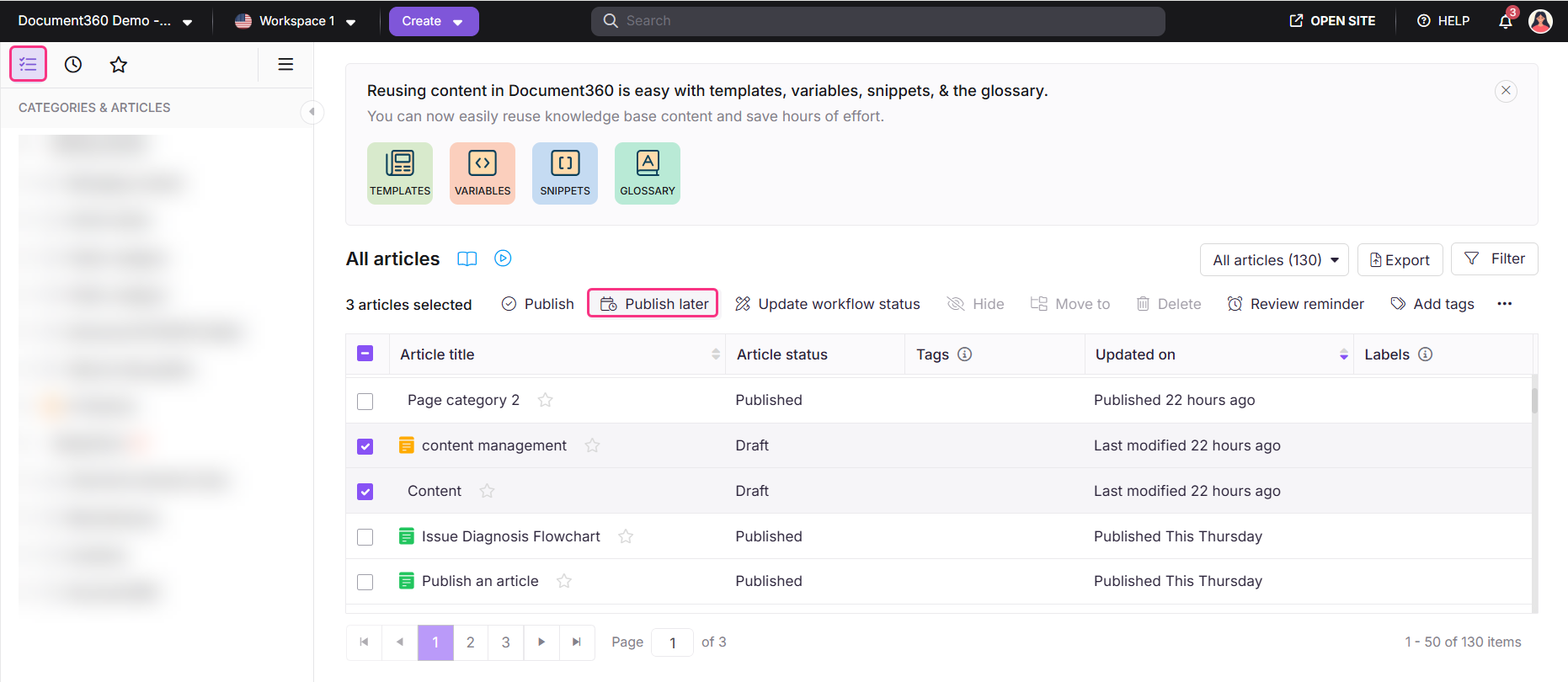Open the notifications bell
This screenshot has width=1568, height=682.
[1507, 20]
